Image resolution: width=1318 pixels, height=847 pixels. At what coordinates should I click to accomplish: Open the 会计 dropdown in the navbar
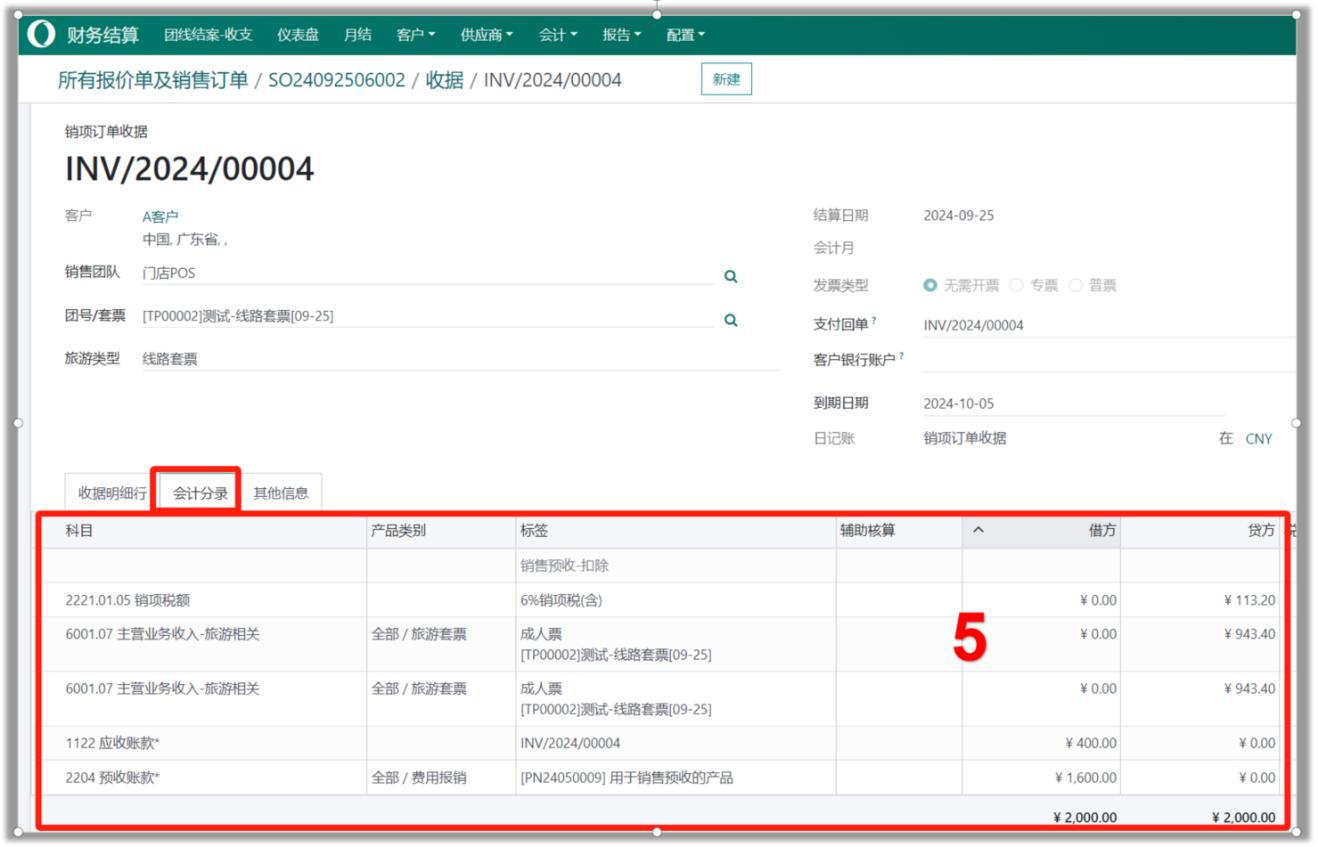coord(558,35)
